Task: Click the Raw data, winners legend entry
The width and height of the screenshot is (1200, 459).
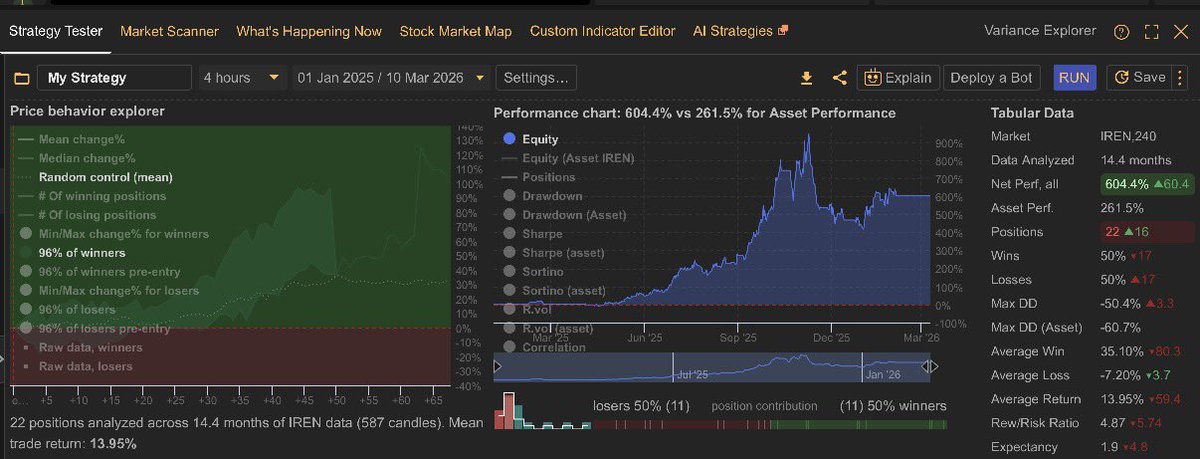Action: 80,348
